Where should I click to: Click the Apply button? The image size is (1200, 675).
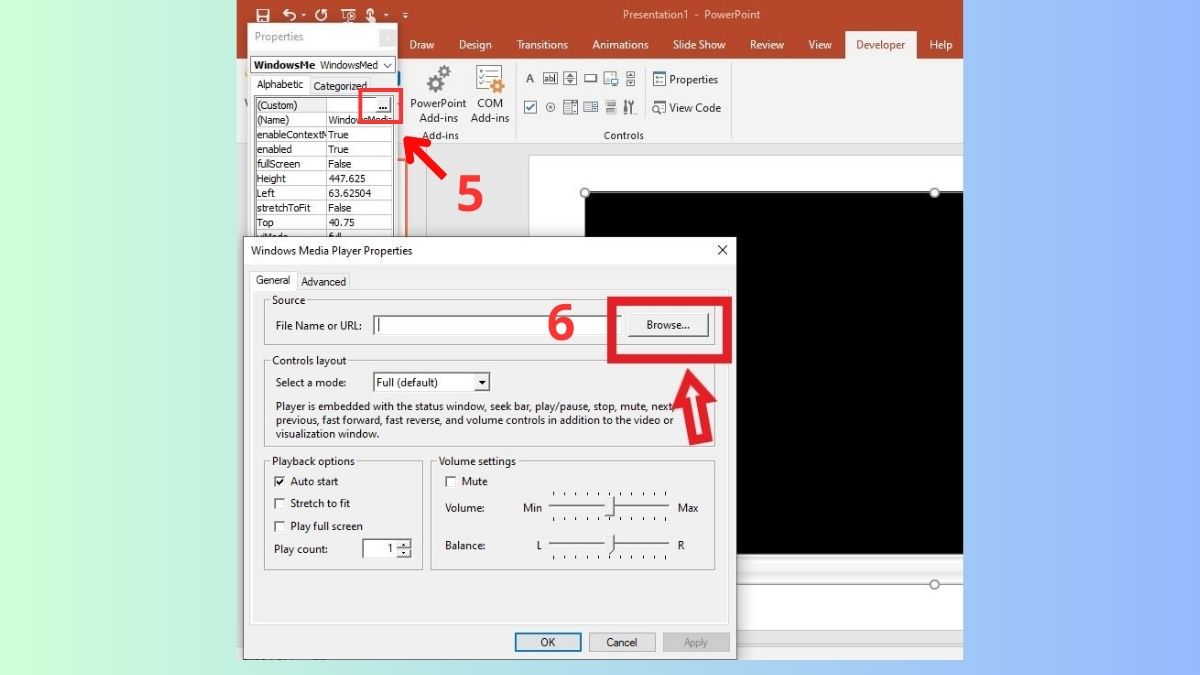(x=696, y=642)
